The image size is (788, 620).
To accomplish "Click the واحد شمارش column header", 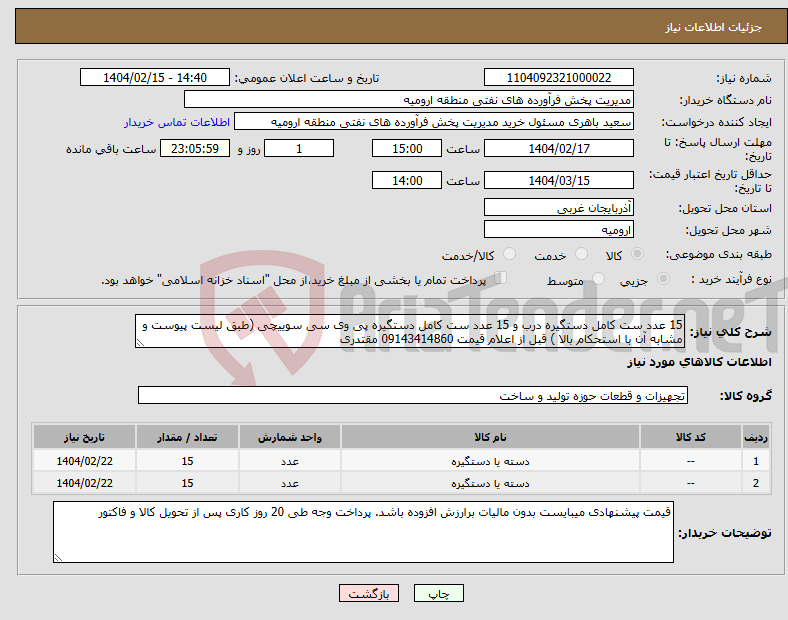I will (x=290, y=437).
